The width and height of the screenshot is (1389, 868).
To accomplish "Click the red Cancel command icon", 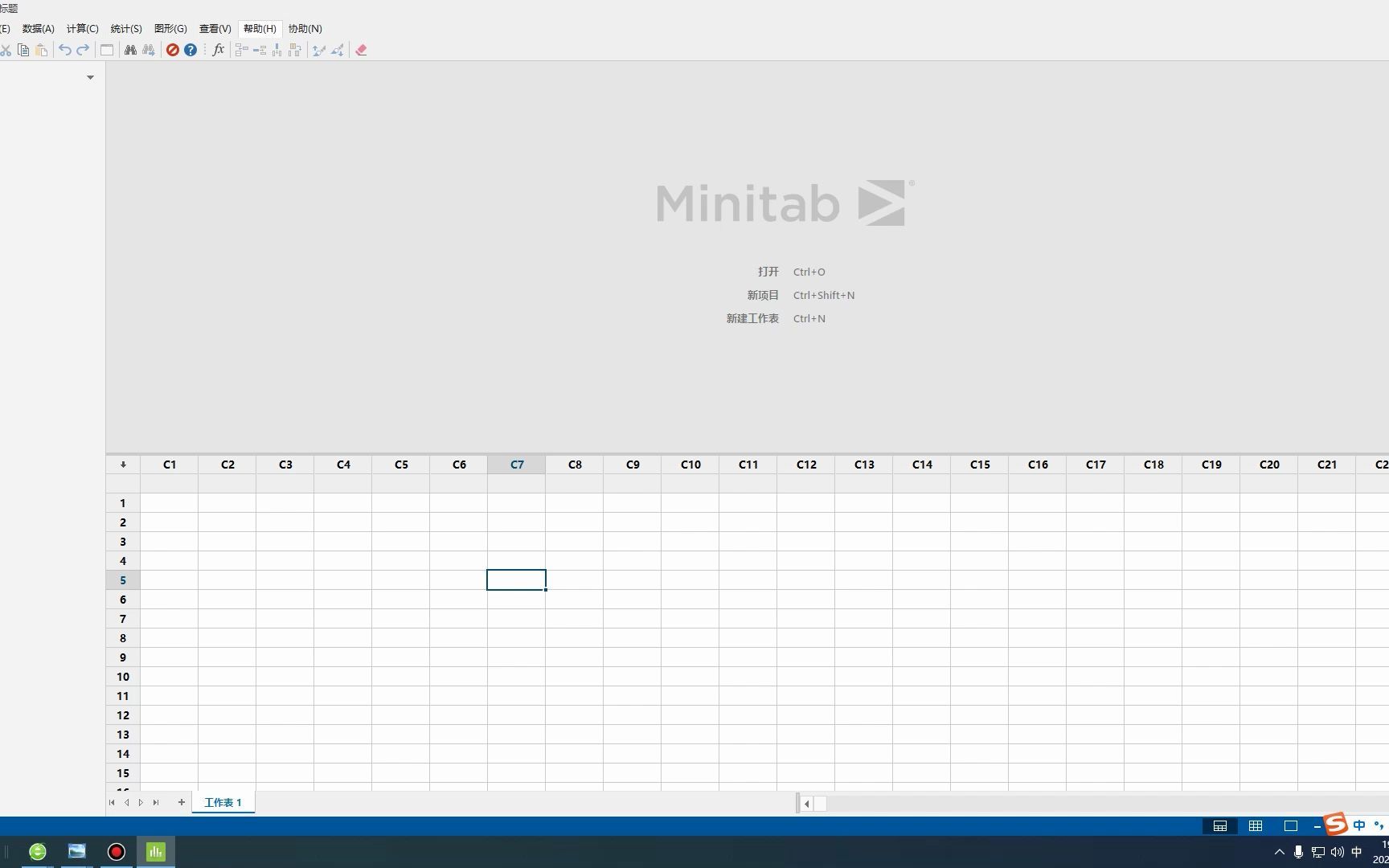I will (x=172, y=50).
